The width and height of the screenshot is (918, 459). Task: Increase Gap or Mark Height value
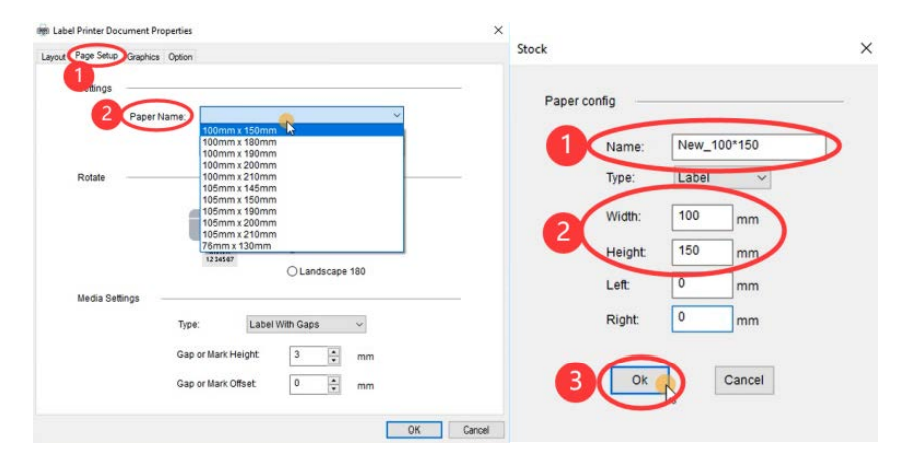pyautogui.click(x=334, y=352)
